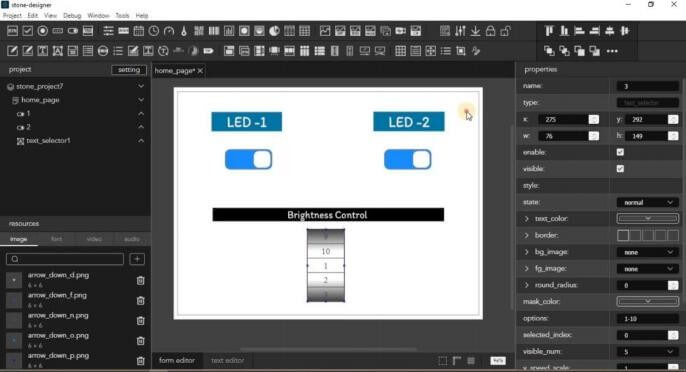The width and height of the screenshot is (686, 372).
Task: Click the open padlock unlock icon
Action: (x=505, y=31)
